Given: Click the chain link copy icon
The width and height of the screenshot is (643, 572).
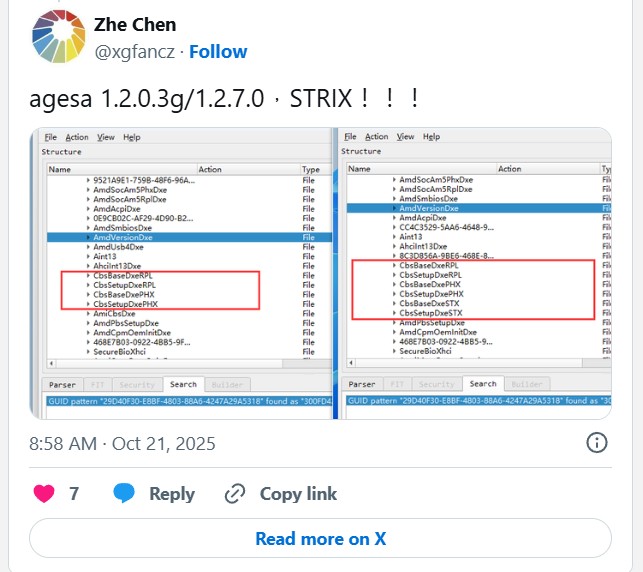Looking at the screenshot, I should click(x=235, y=493).
